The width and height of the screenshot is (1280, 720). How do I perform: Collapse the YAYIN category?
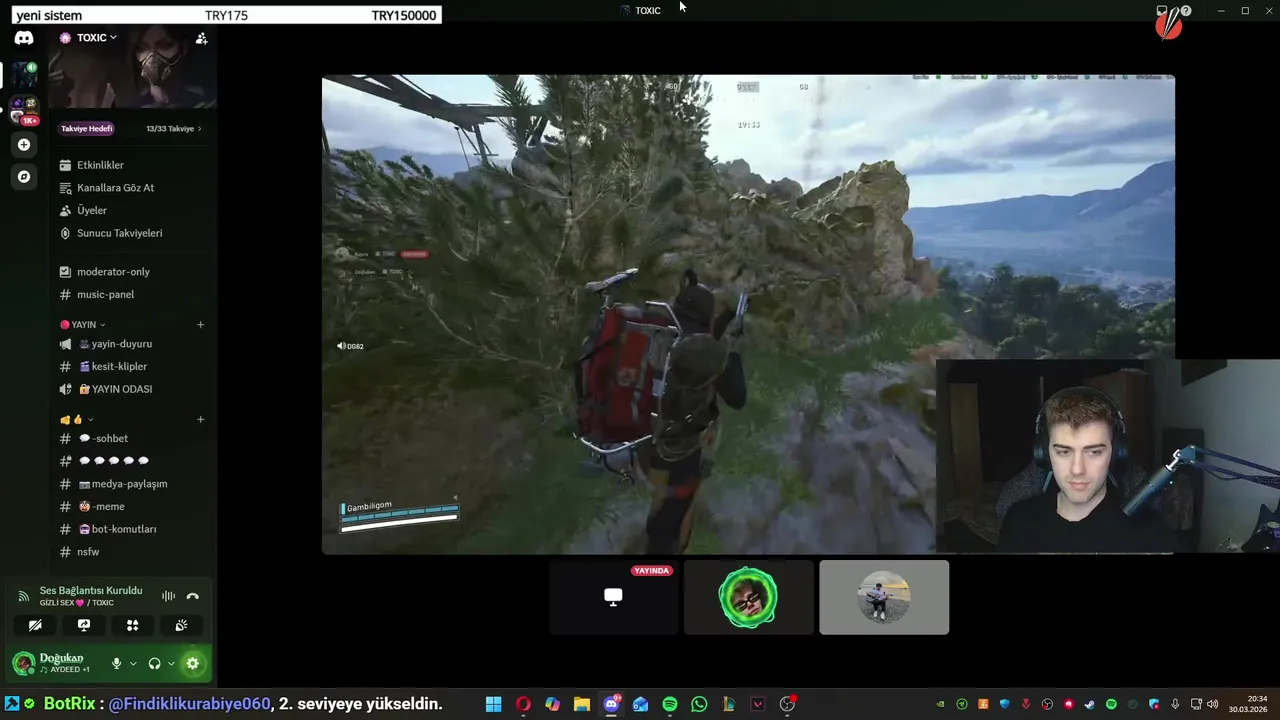tap(82, 325)
